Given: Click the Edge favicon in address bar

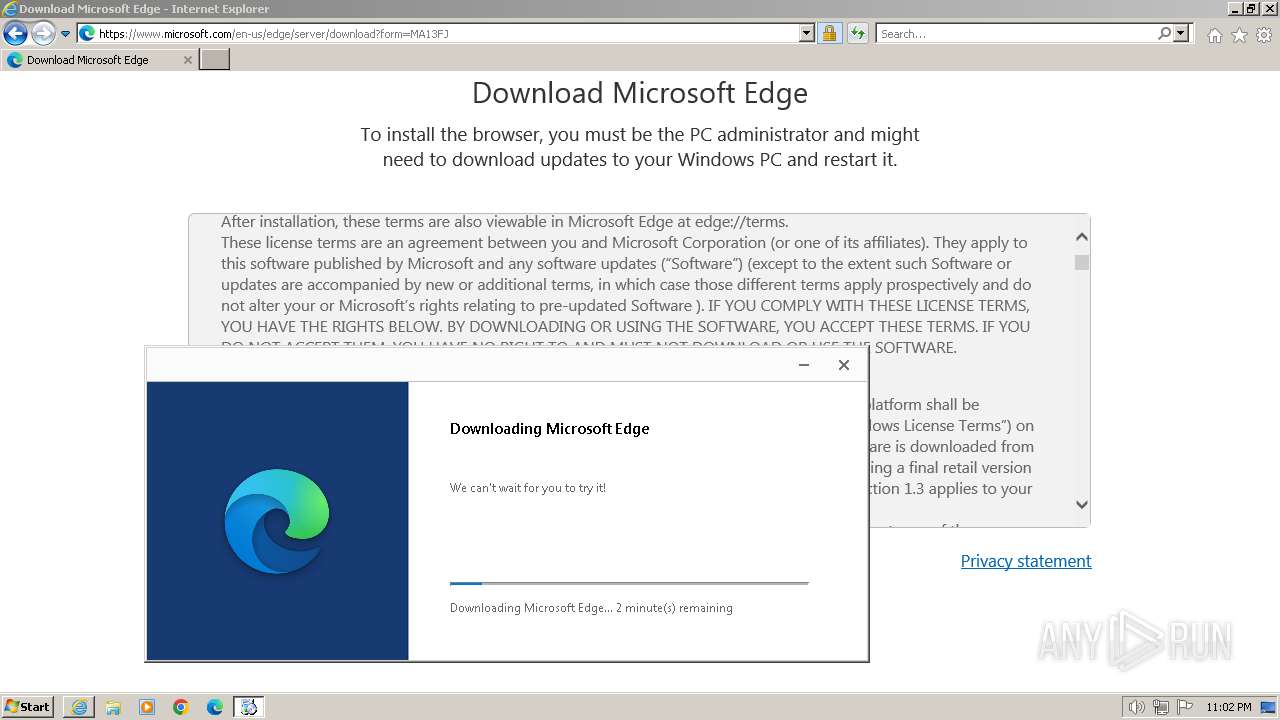Looking at the screenshot, I should [87, 33].
